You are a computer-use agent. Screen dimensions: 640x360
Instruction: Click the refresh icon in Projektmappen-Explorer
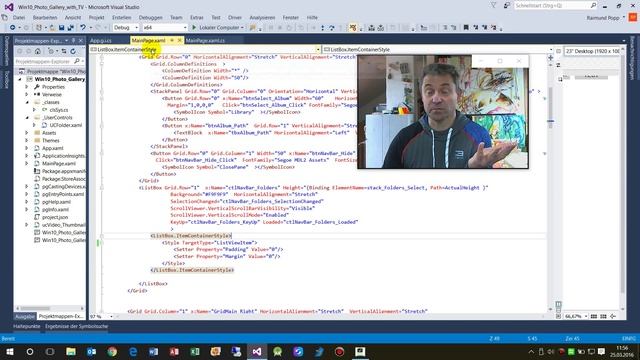pyautogui.click(x=73, y=51)
